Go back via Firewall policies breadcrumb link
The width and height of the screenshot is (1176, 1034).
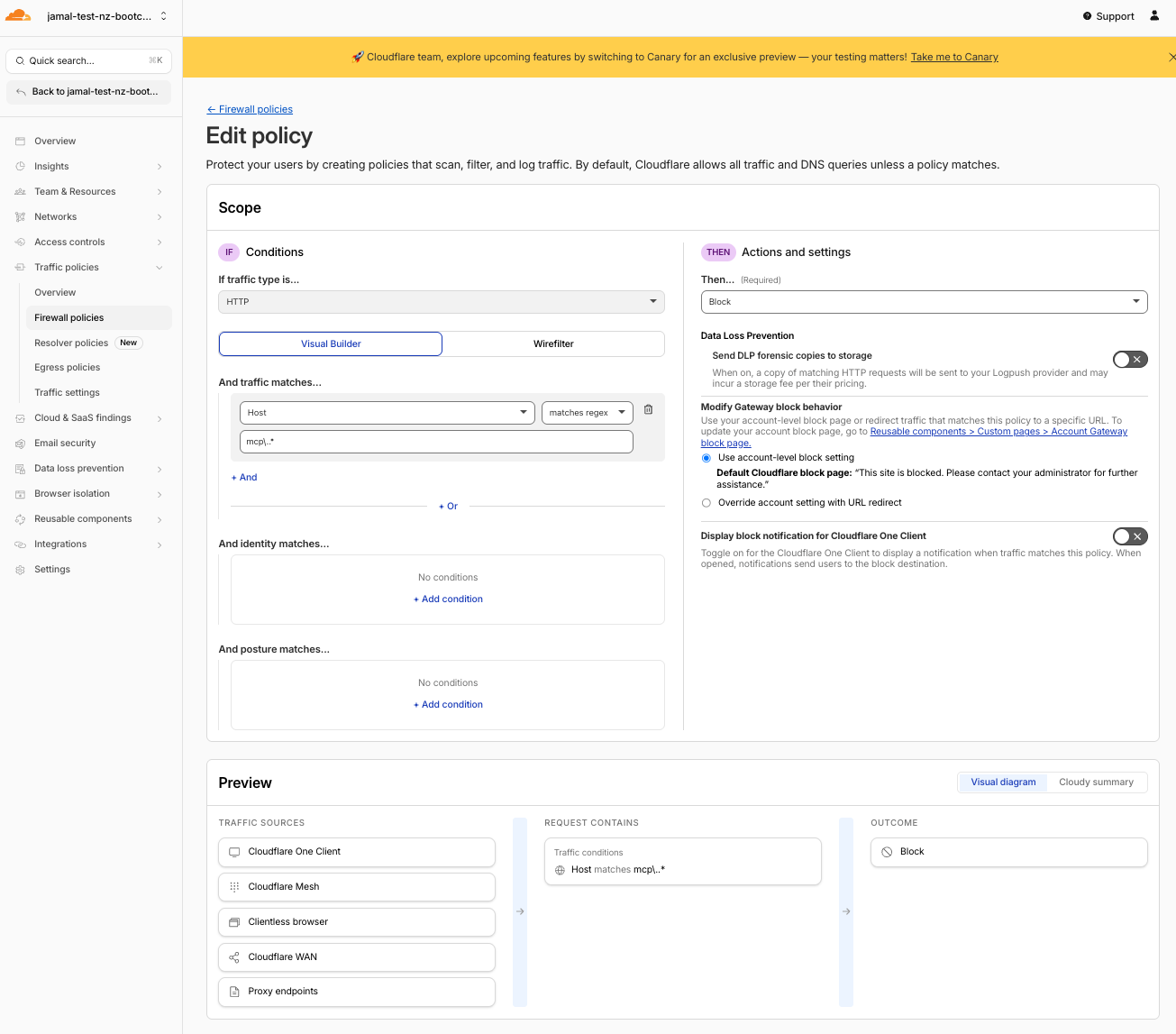coord(250,109)
